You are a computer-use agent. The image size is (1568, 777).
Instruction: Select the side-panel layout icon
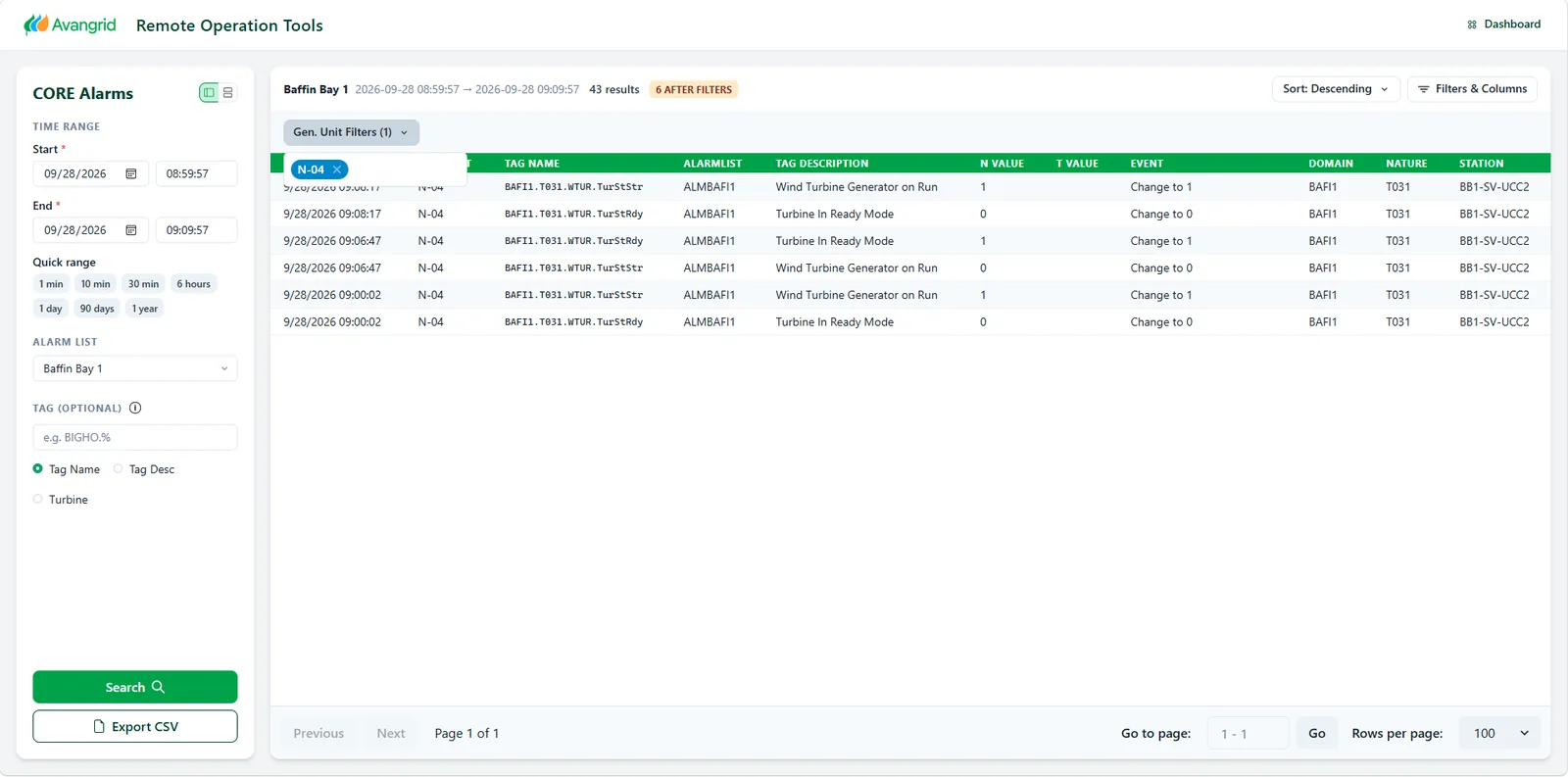[x=209, y=93]
